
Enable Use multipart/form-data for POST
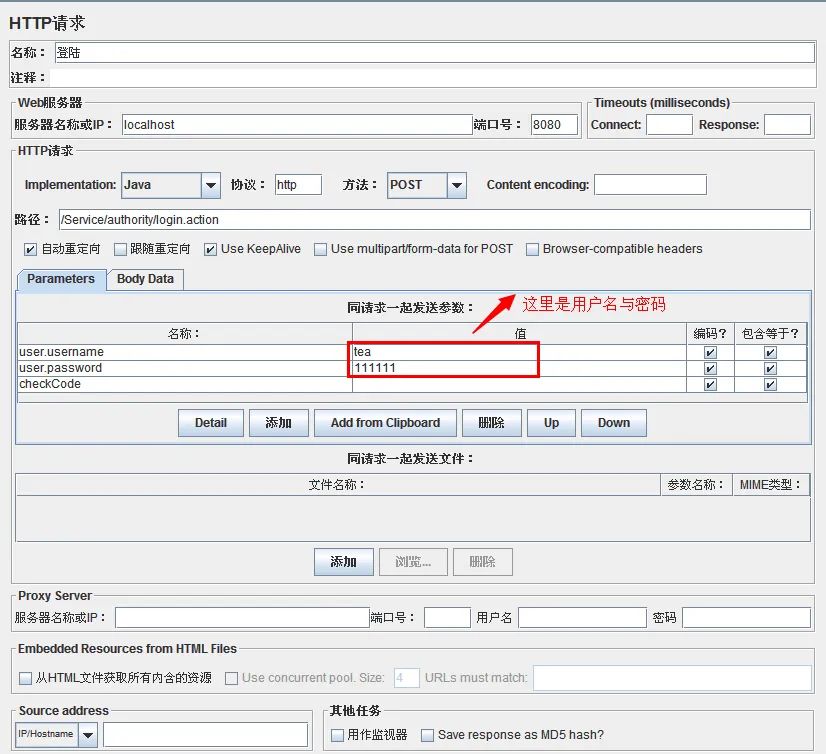pyautogui.click(x=320, y=249)
